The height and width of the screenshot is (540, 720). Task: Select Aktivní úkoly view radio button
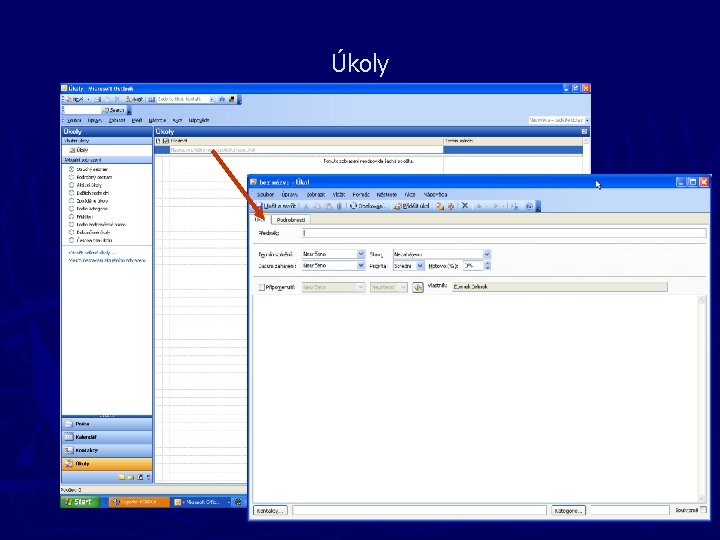coord(71,185)
